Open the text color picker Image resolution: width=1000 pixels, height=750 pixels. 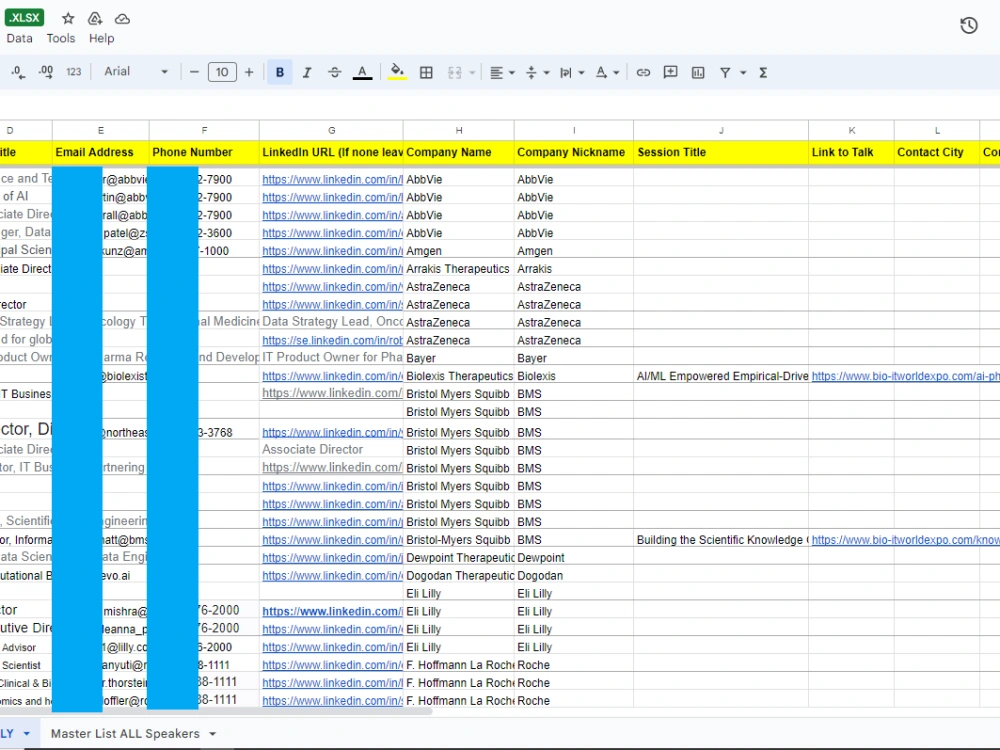pyautogui.click(x=362, y=73)
